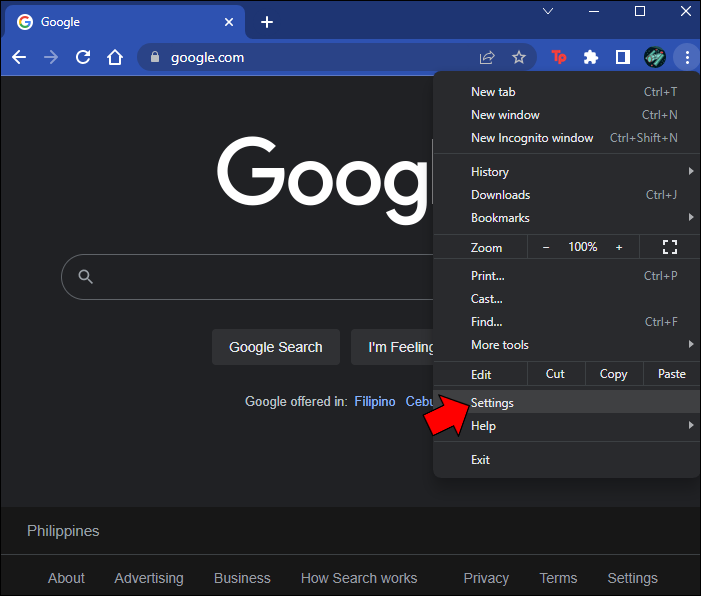Viewport: 701px width, 596px height.
Task: Open the Business footer link
Action: point(242,578)
